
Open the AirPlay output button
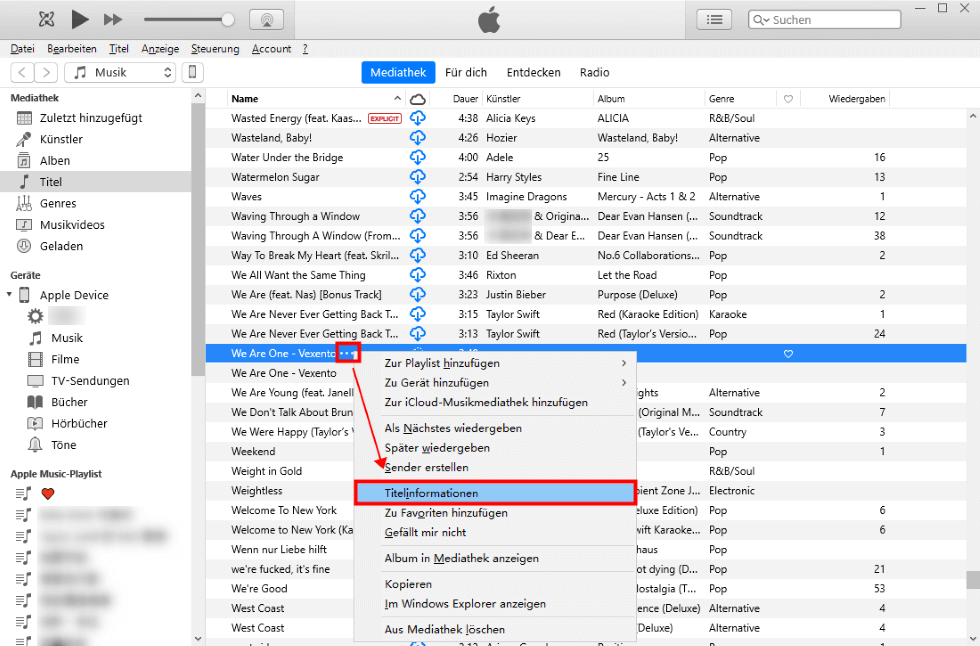pos(267,19)
